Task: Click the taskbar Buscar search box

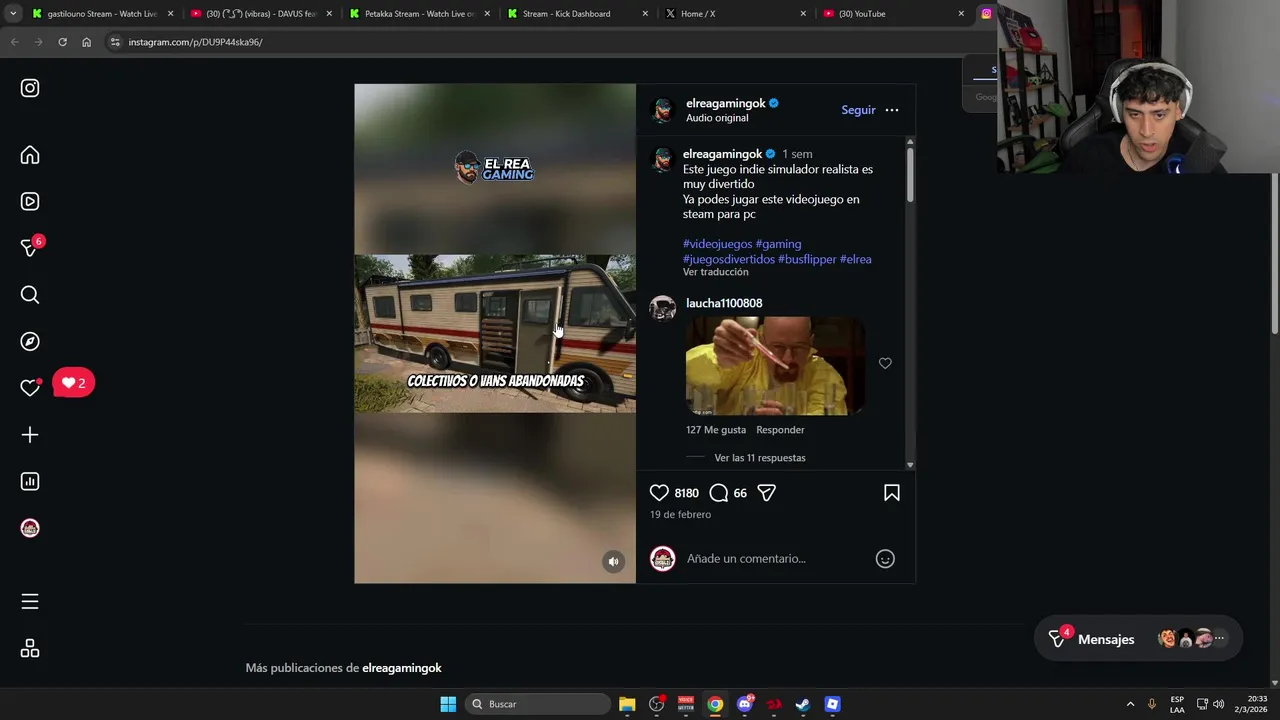Action: (538, 704)
